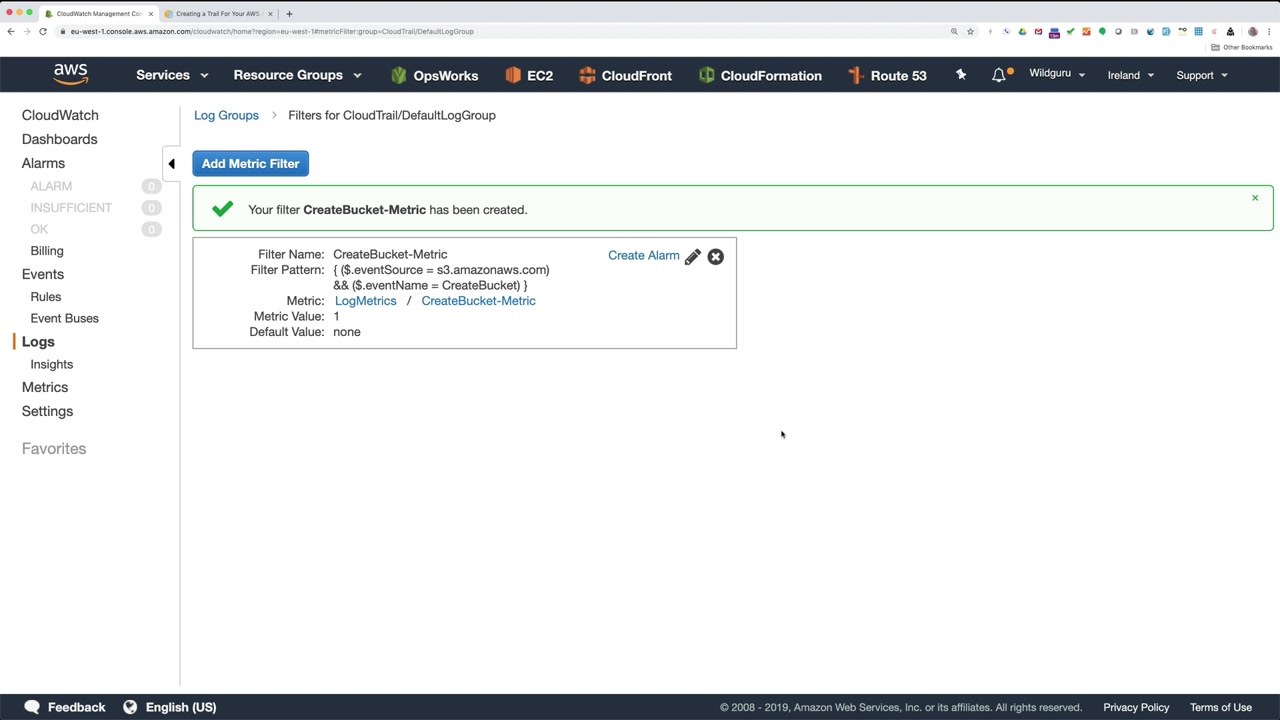The width and height of the screenshot is (1280, 720).
Task: Open the CreateBucket-Metric metric link
Action: [478, 301]
